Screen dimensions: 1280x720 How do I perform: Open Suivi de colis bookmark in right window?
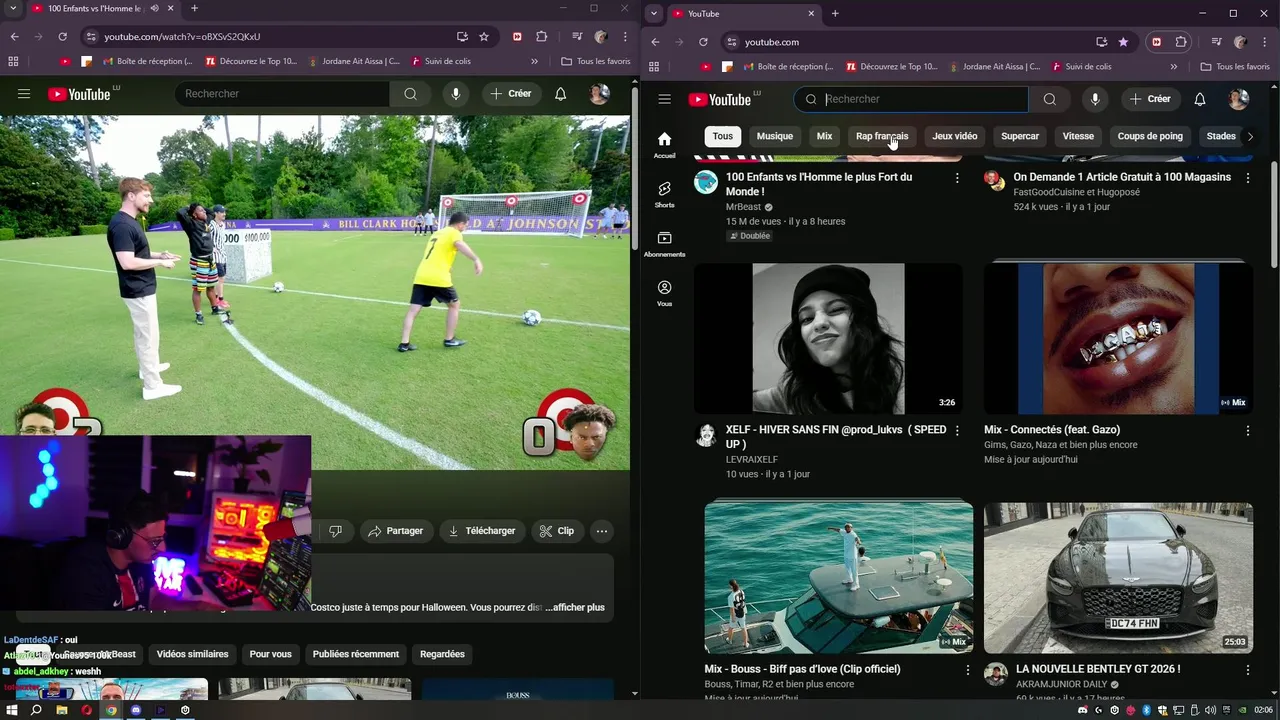(x=1080, y=67)
